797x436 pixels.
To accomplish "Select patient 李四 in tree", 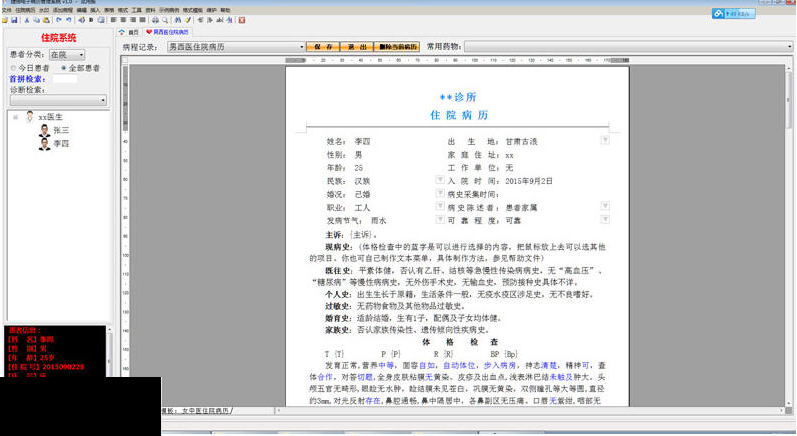I will [x=61, y=144].
